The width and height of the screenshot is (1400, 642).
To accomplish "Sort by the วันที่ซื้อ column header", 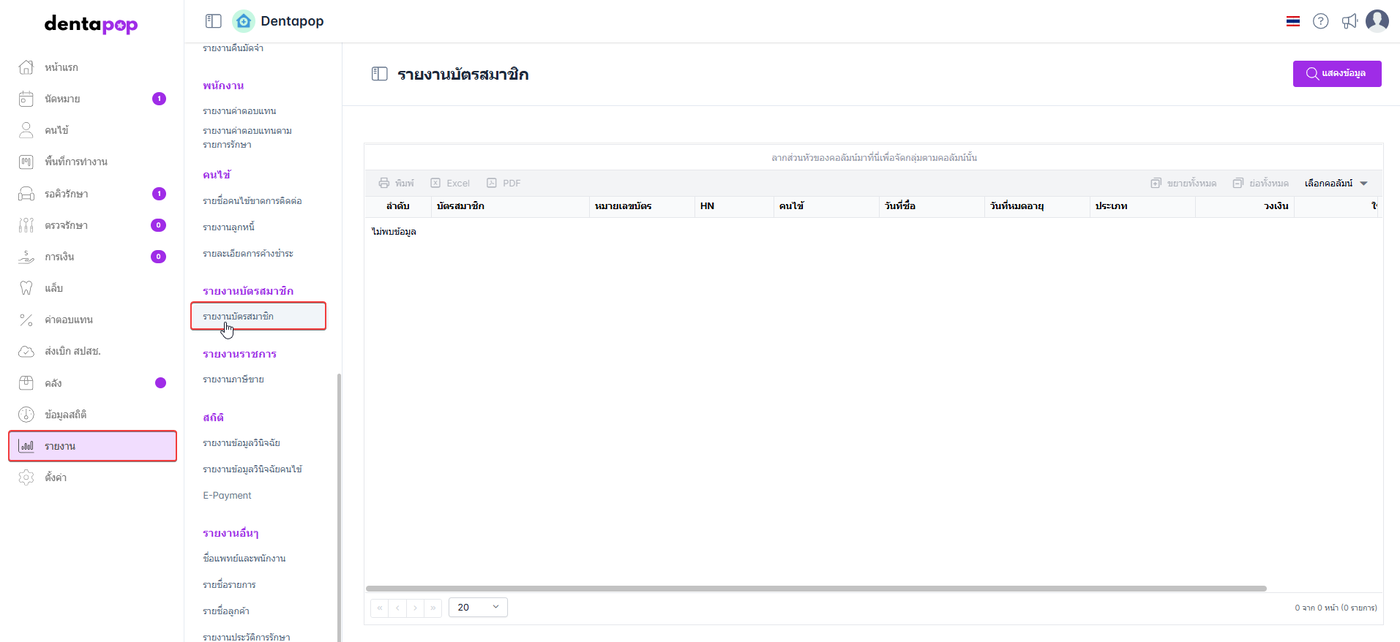I will (931, 205).
